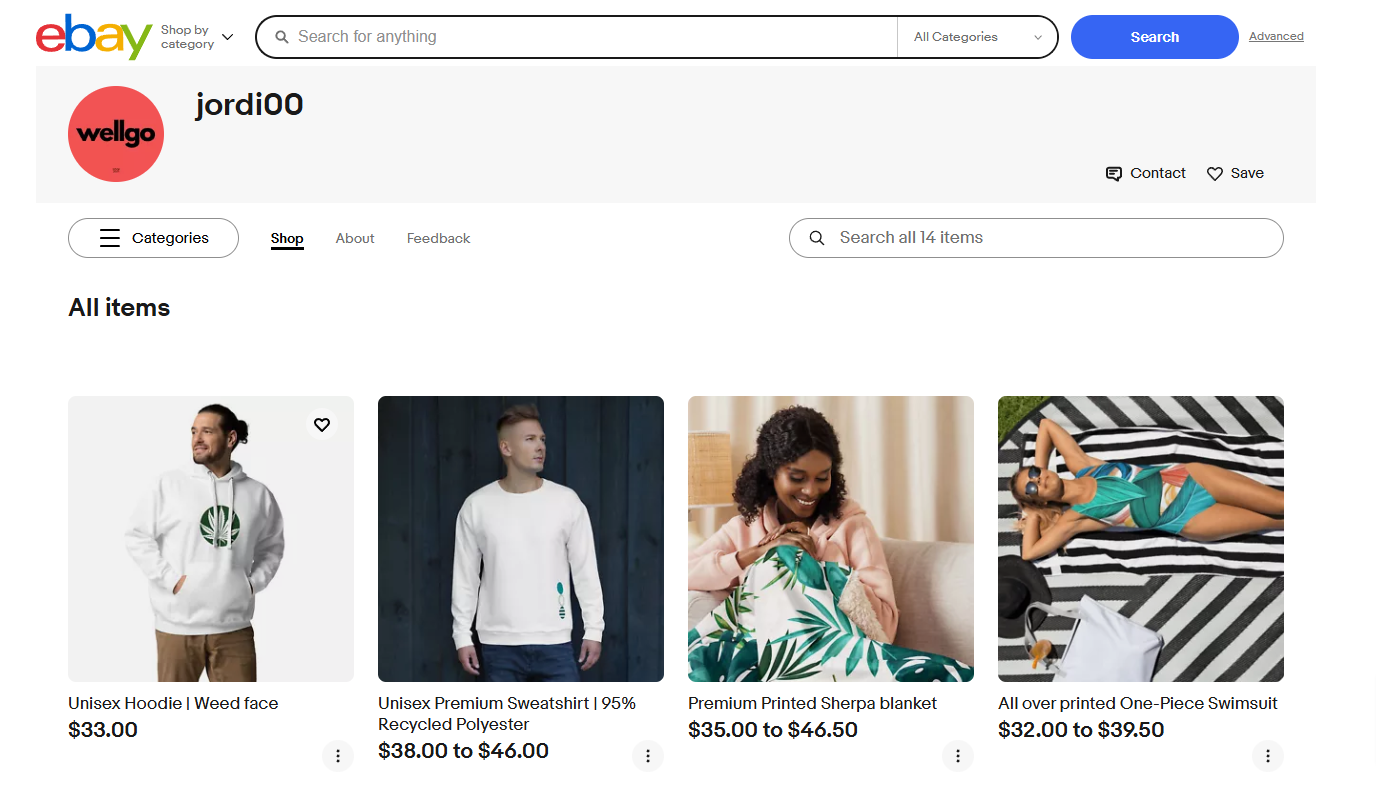Image resolution: width=1376 pixels, height=791 pixels.
Task: Click the Unisex Hoodie product image
Action: pyautogui.click(x=211, y=539)
